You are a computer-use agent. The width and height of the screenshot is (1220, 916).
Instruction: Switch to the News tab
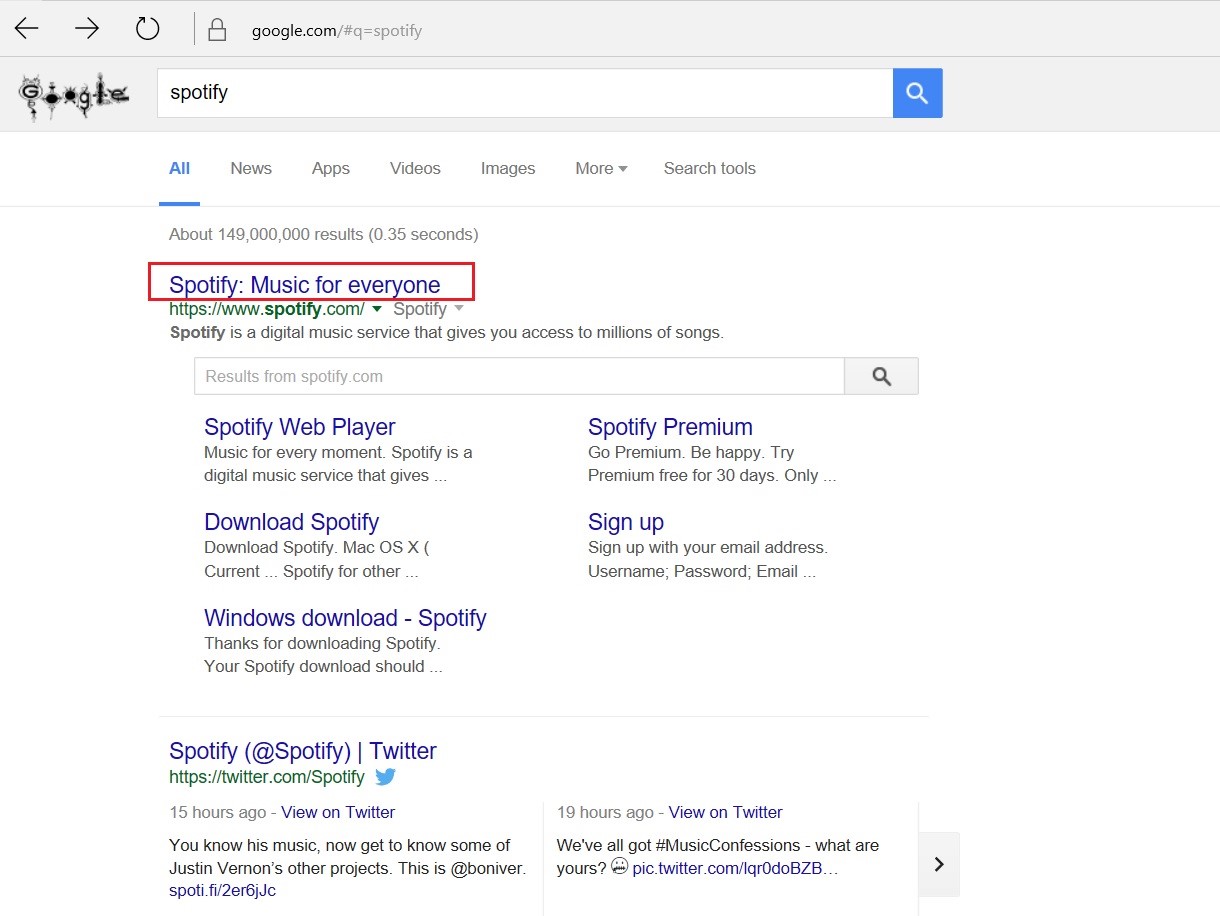(251, 168)
